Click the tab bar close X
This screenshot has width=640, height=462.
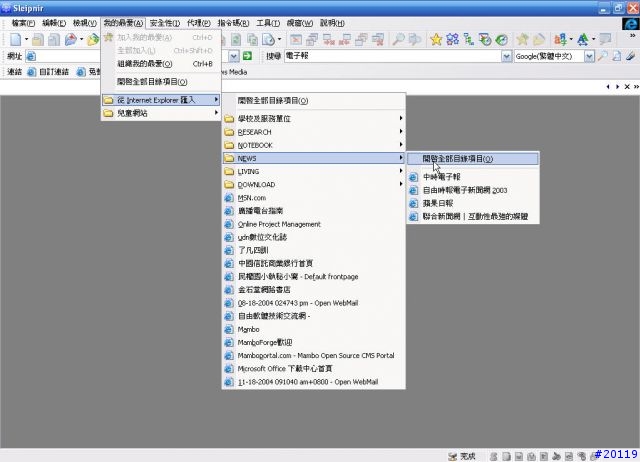(x=627, y=87)
